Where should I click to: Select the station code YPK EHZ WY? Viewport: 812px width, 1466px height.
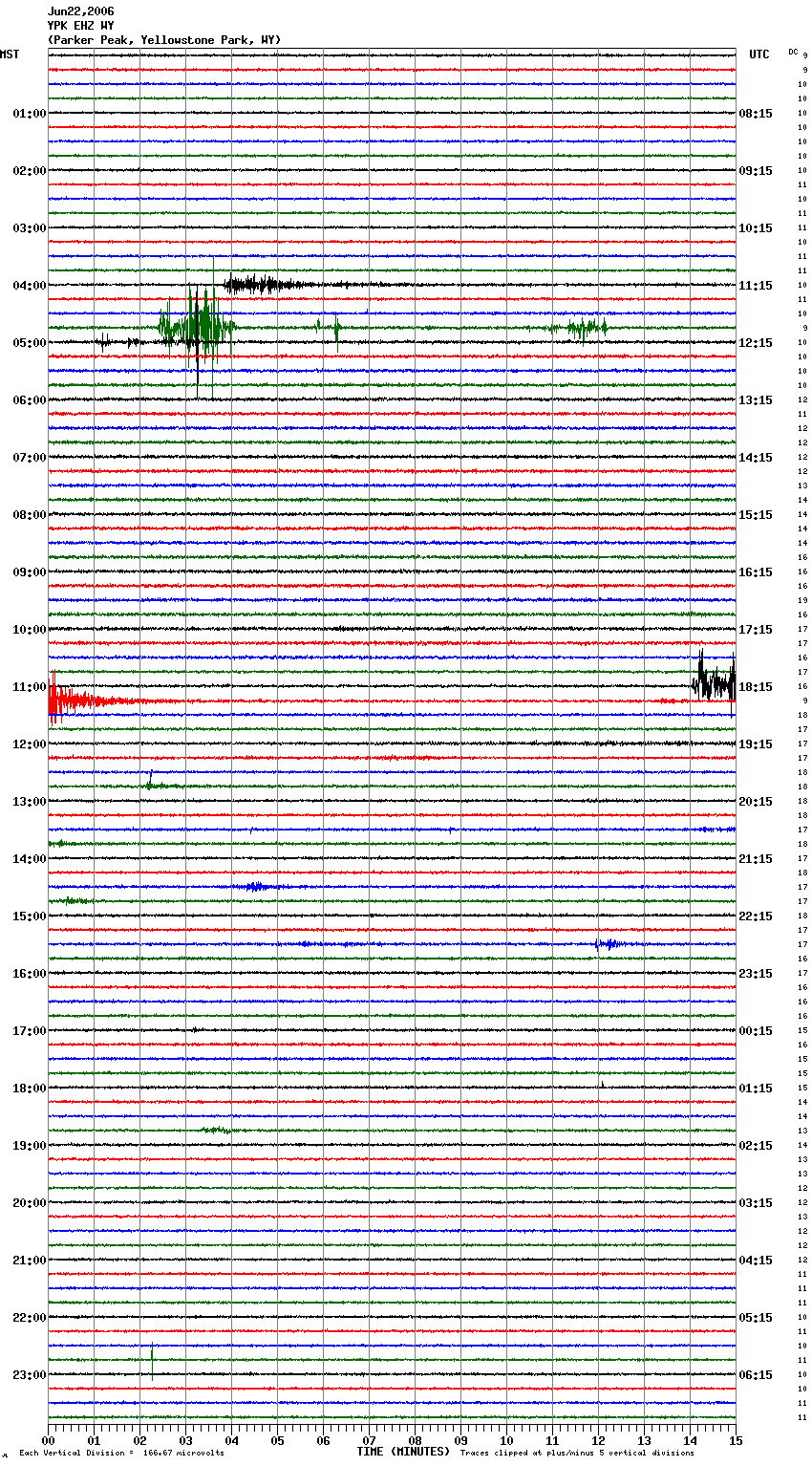click(80, 26)
